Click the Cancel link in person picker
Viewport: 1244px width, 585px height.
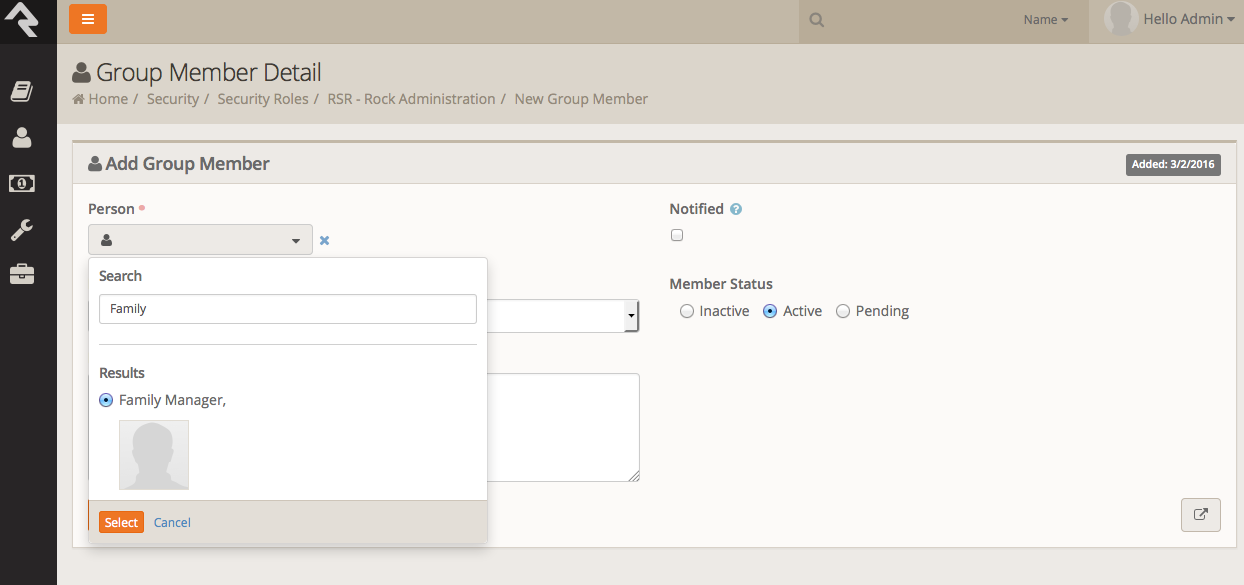pyautogui.click(x=172, y=522)
